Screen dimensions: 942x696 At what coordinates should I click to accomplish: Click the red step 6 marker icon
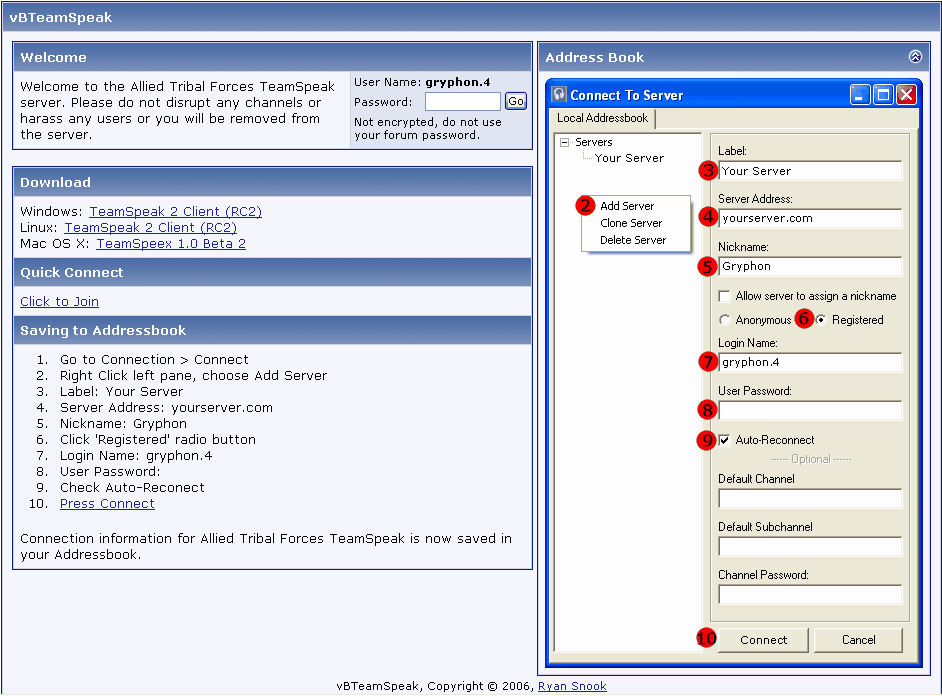804,320
